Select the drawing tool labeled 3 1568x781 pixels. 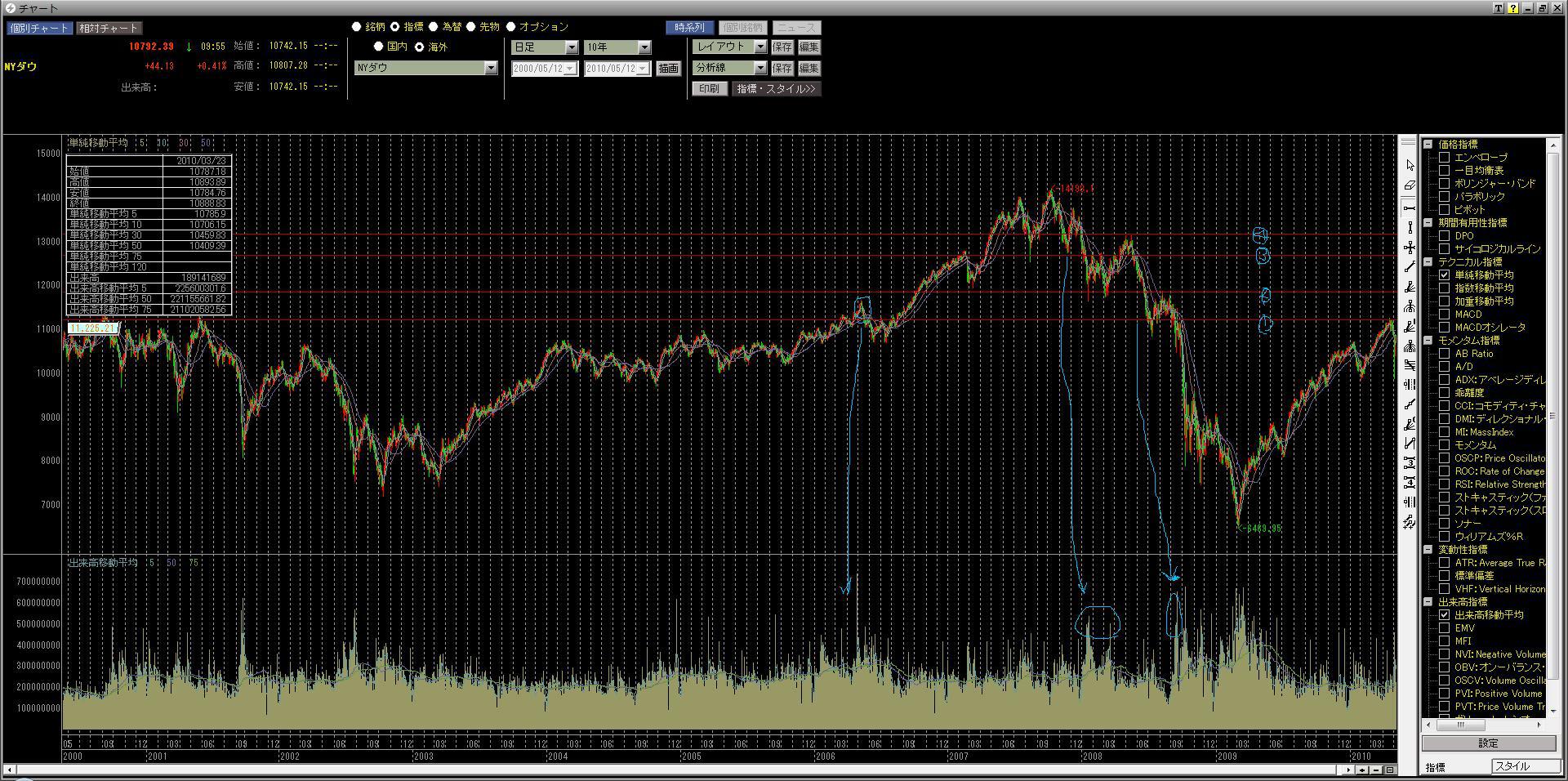pyautogui.click(x=1410, y=463)
